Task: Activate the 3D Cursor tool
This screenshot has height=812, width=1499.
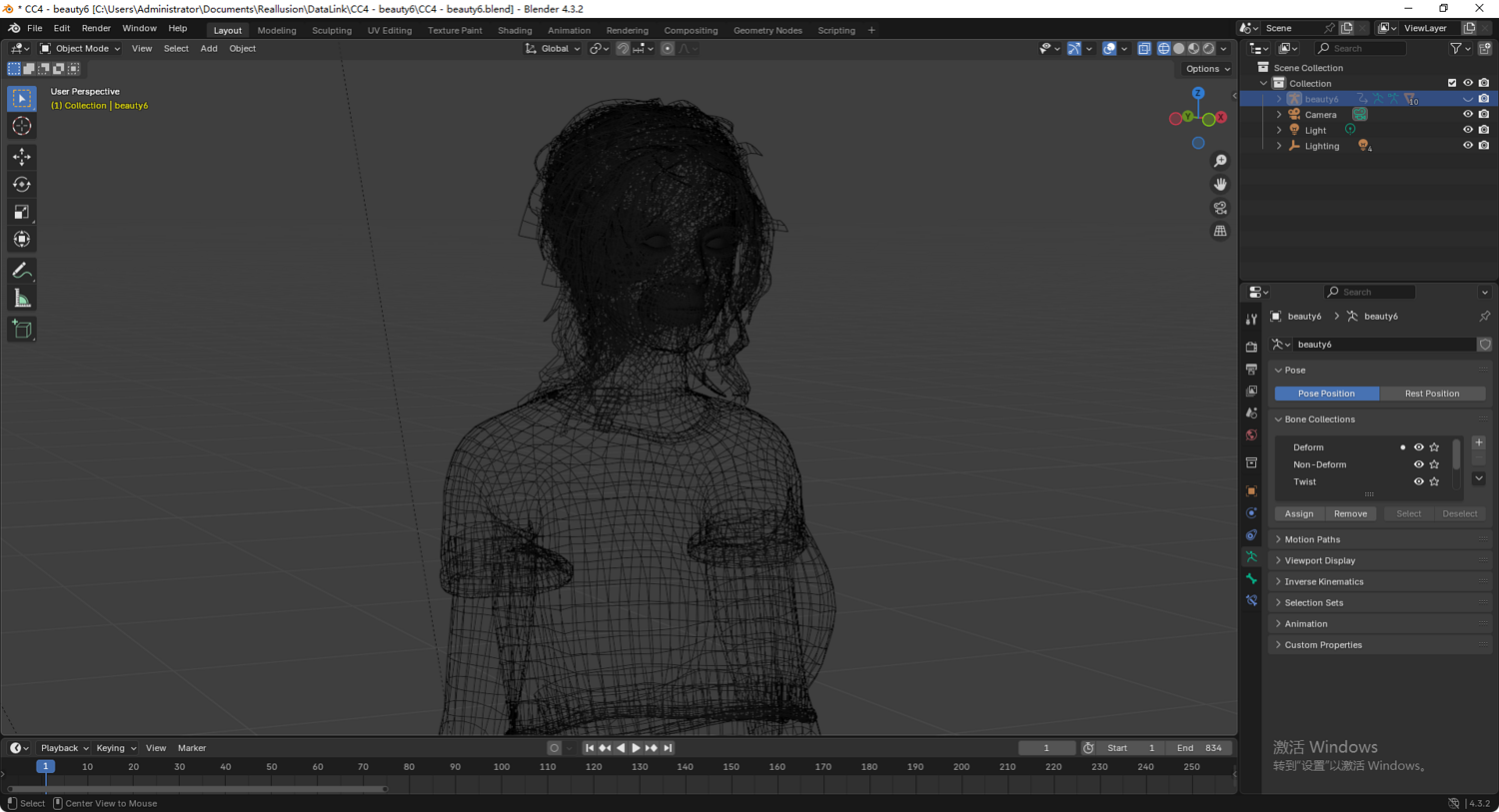Action: tap(22, 127)
